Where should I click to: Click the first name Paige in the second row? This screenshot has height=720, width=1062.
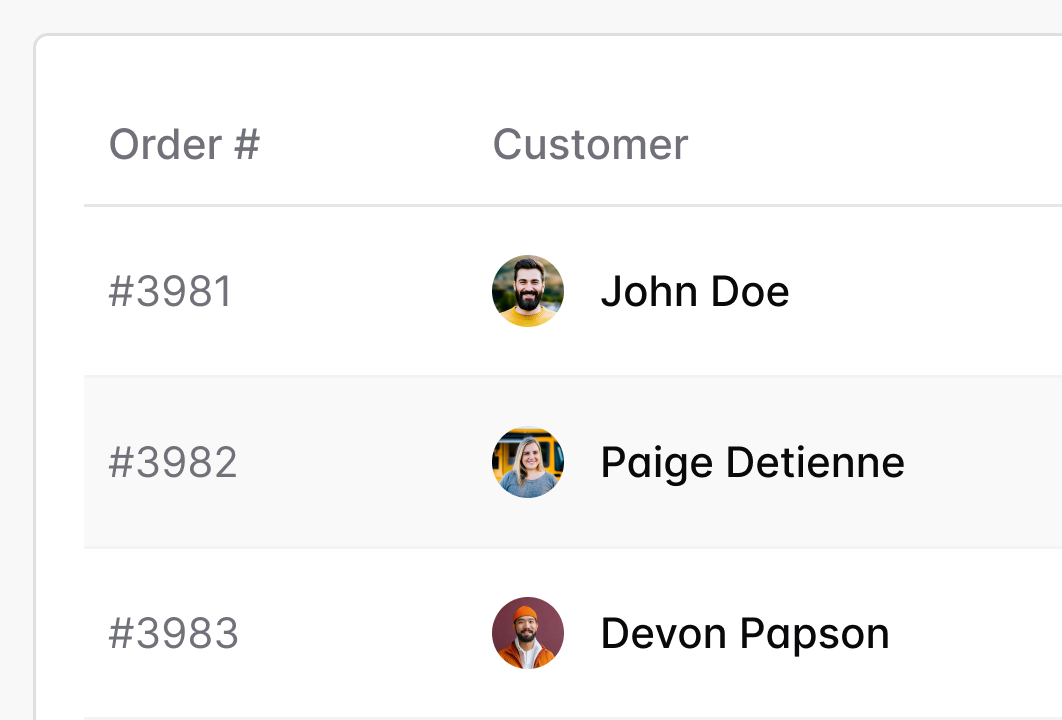click(656, 463)
